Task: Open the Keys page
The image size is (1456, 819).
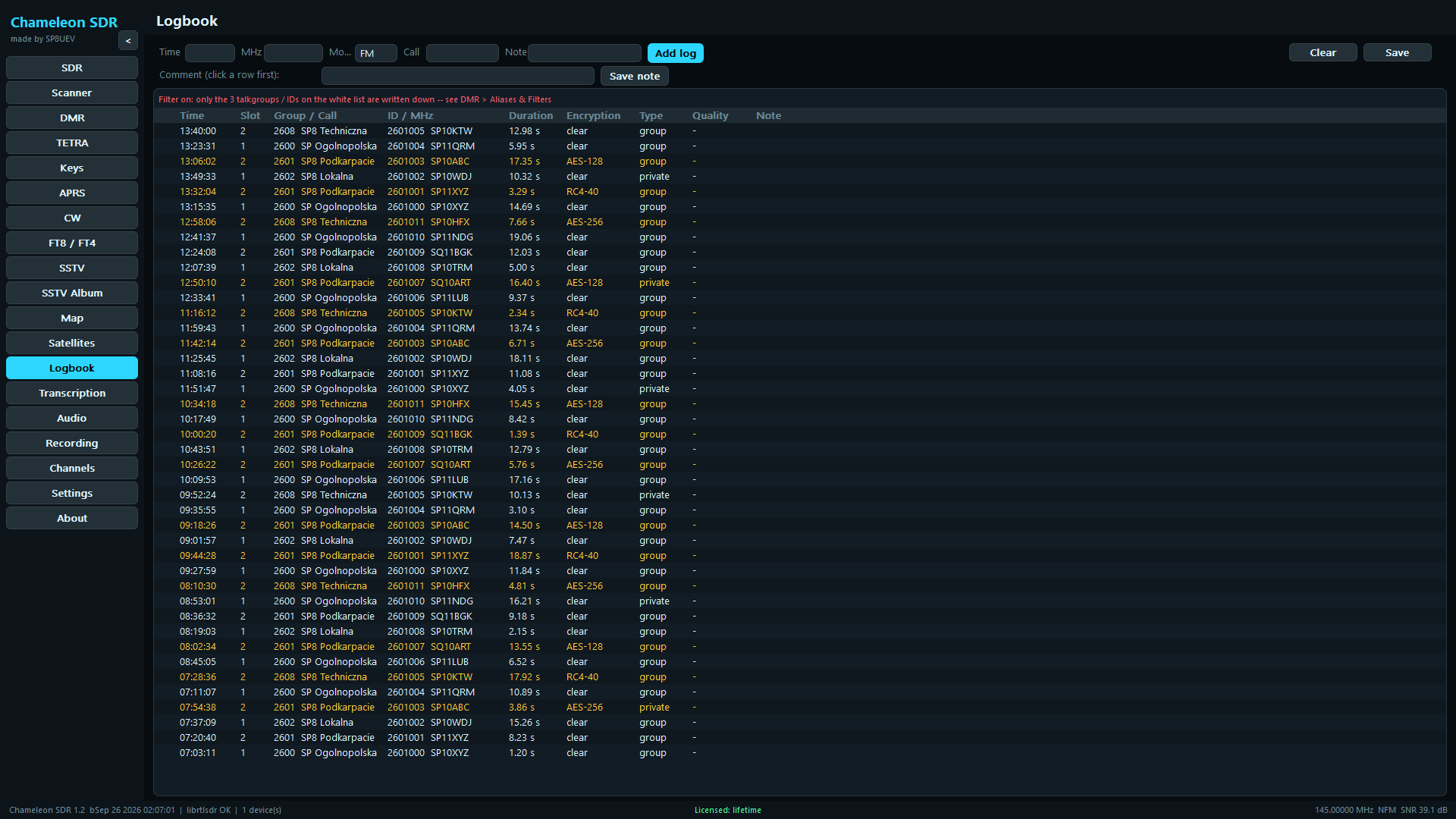Action: [72, 168]
